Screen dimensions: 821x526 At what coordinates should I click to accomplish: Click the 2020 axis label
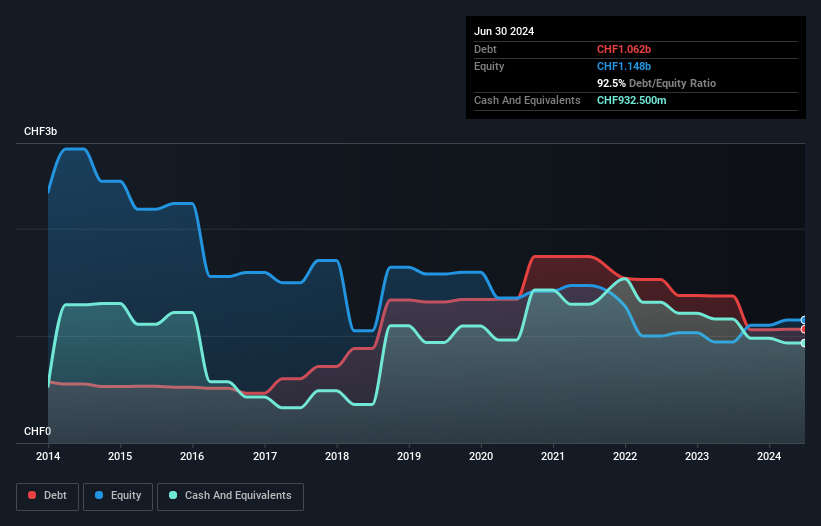[x=481, y=456]
